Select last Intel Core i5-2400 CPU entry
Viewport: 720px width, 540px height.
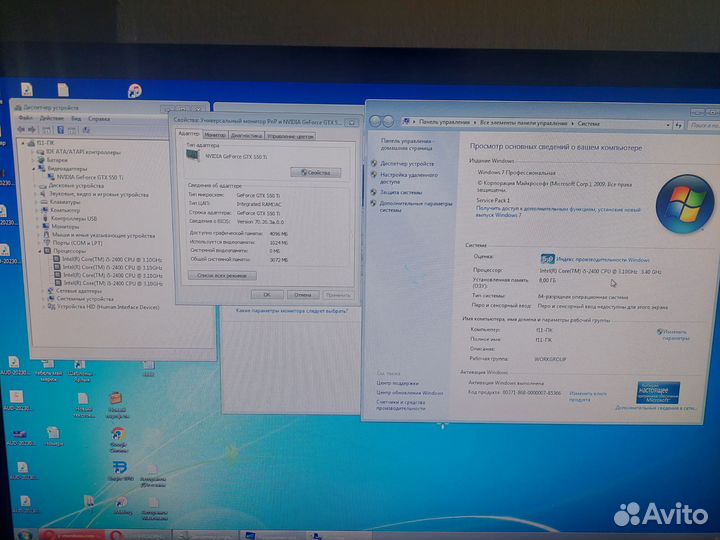click(113, 284)
